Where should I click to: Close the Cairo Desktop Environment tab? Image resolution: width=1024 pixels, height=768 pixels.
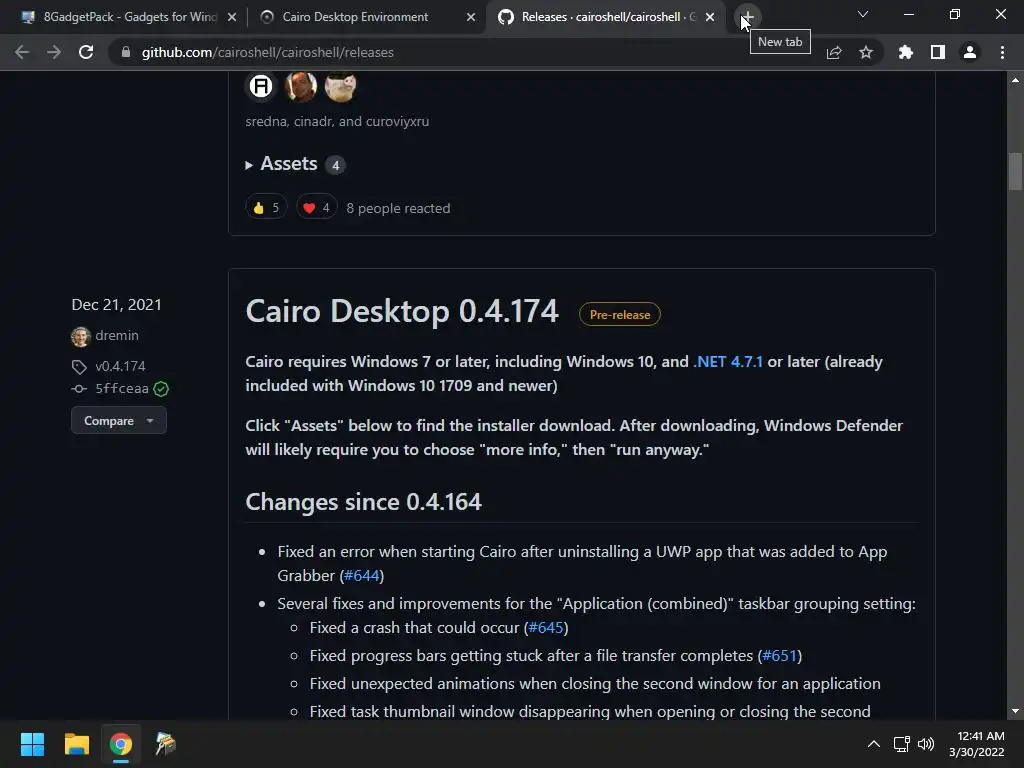(x=471, y=18)
